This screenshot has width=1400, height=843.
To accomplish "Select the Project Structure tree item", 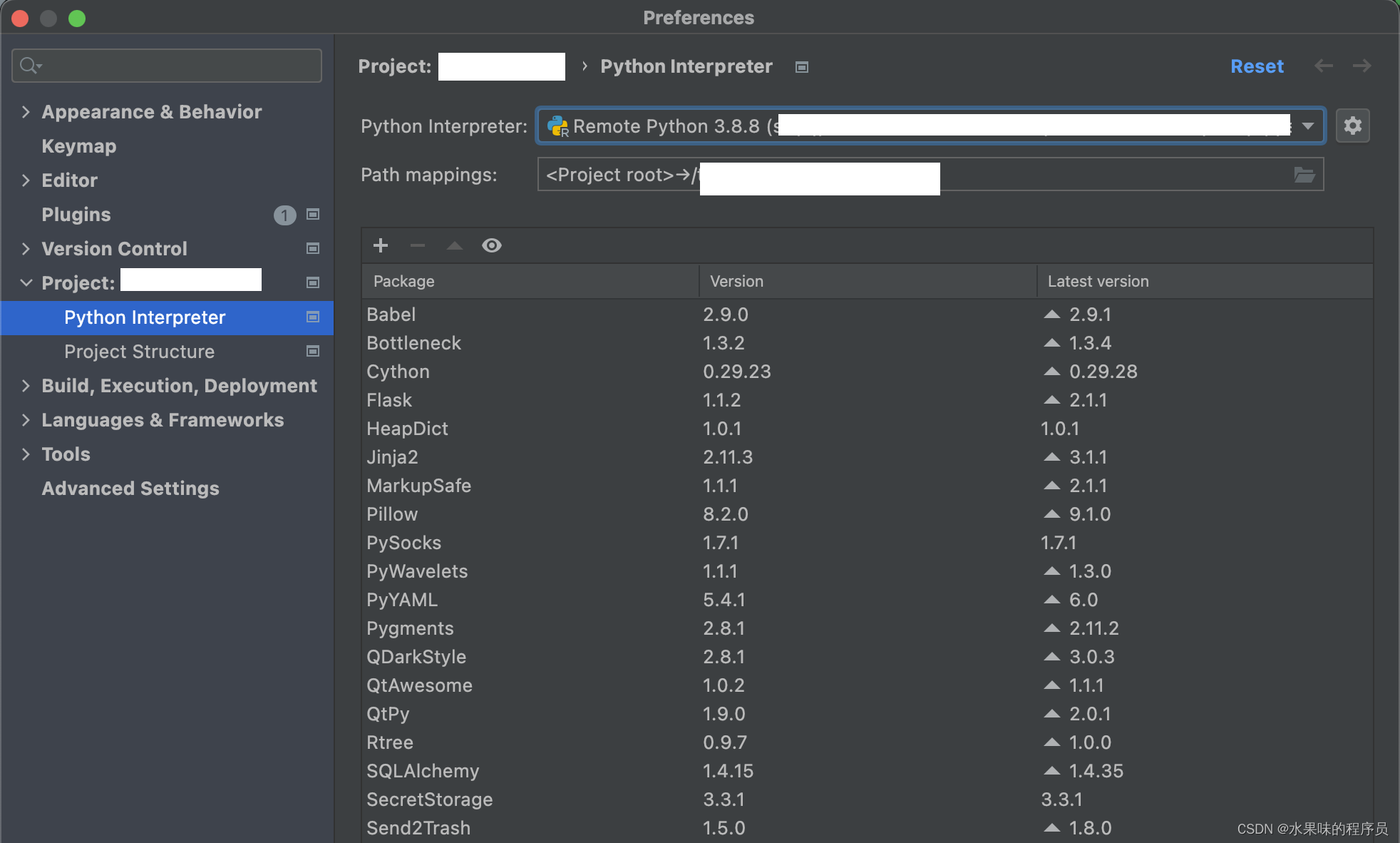I will pos(139,351).
